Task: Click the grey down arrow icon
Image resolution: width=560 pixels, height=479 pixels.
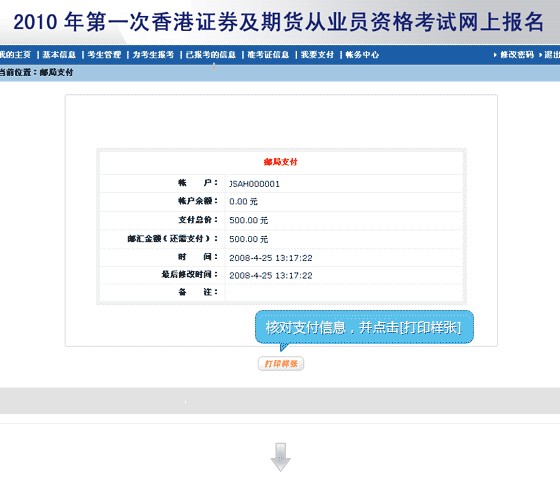Action: 281,457
